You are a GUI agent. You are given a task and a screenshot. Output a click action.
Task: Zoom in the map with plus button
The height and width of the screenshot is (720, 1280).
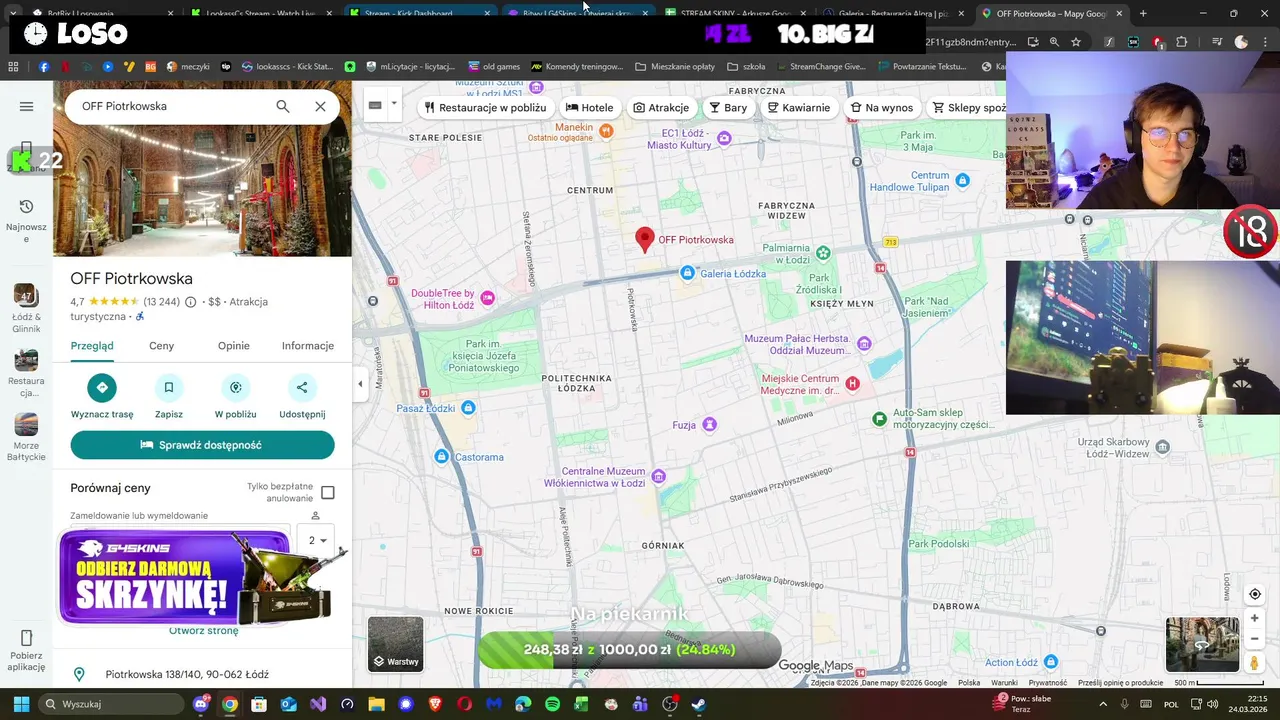[x=1255, y=618]
